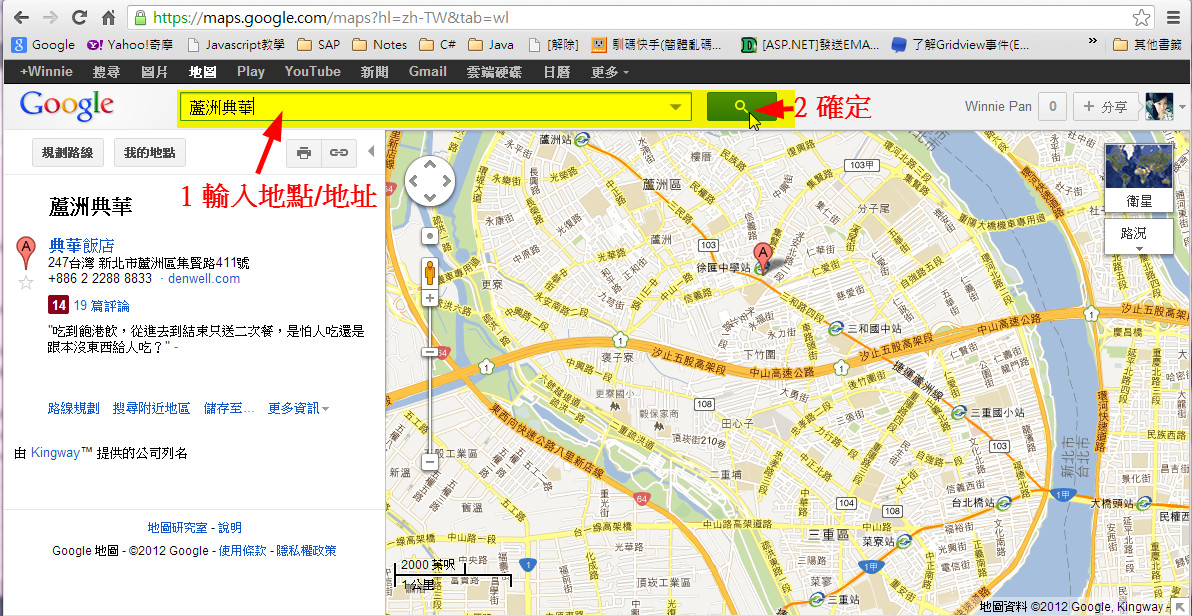Print the map with printer icon

pos(304,153)
